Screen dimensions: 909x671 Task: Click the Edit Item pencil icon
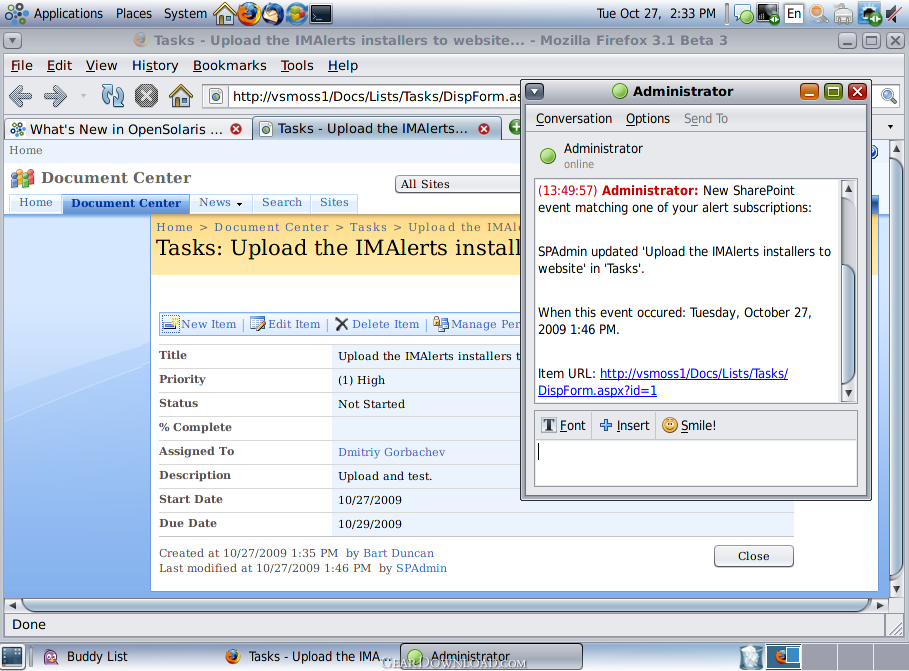[x=257, y=324]
